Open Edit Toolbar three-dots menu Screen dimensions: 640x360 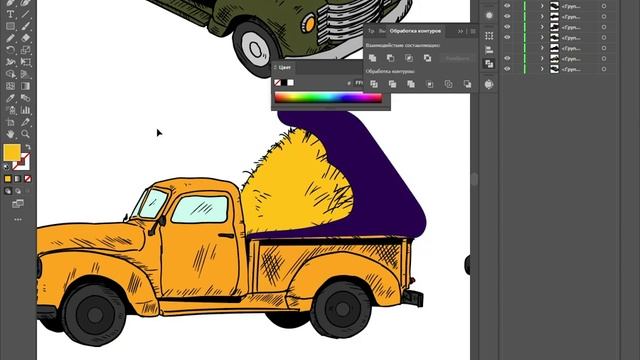tap(18, 220)
